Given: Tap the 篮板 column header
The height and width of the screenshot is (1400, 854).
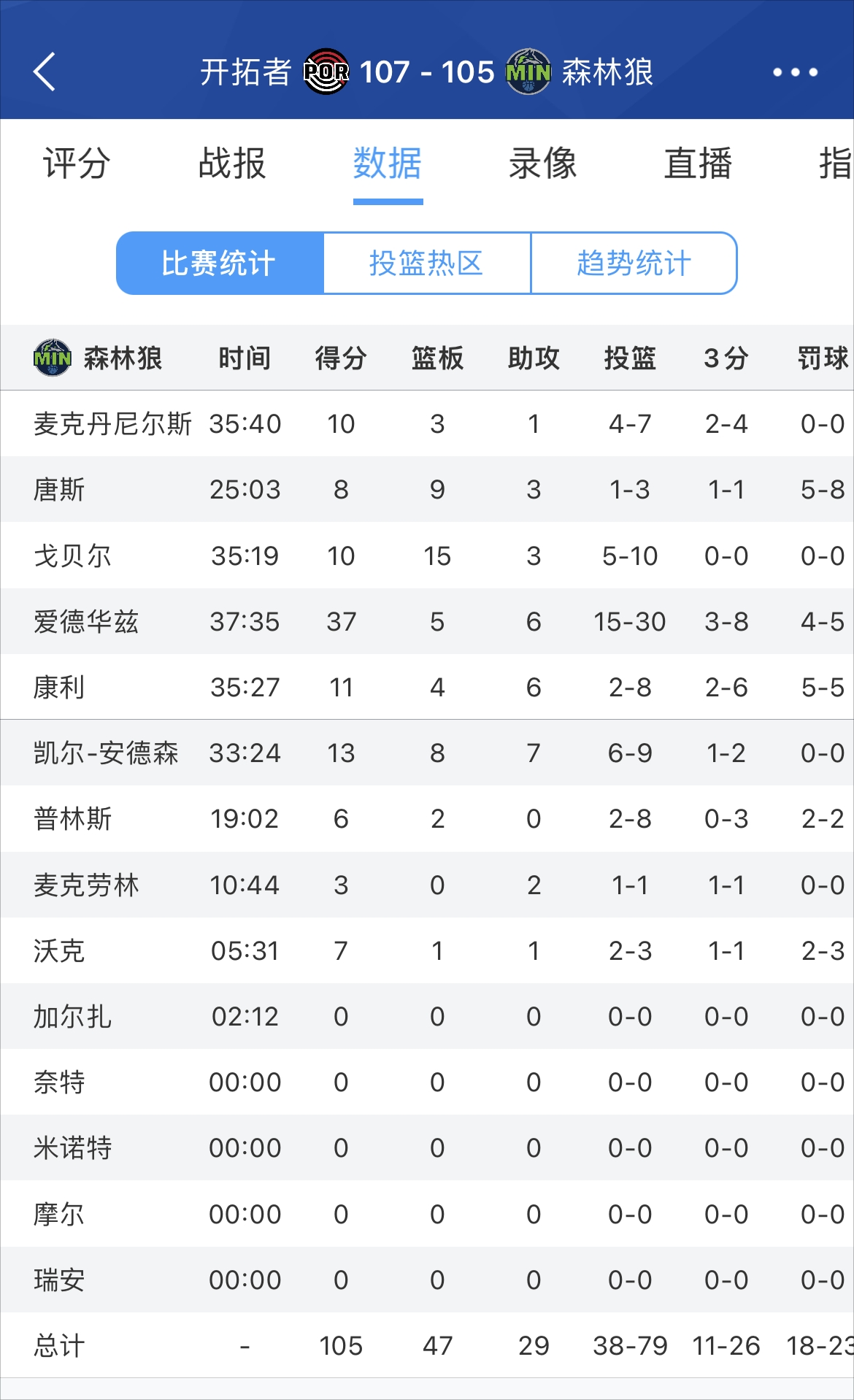Looking at the screenshot, I should [437, 358].
